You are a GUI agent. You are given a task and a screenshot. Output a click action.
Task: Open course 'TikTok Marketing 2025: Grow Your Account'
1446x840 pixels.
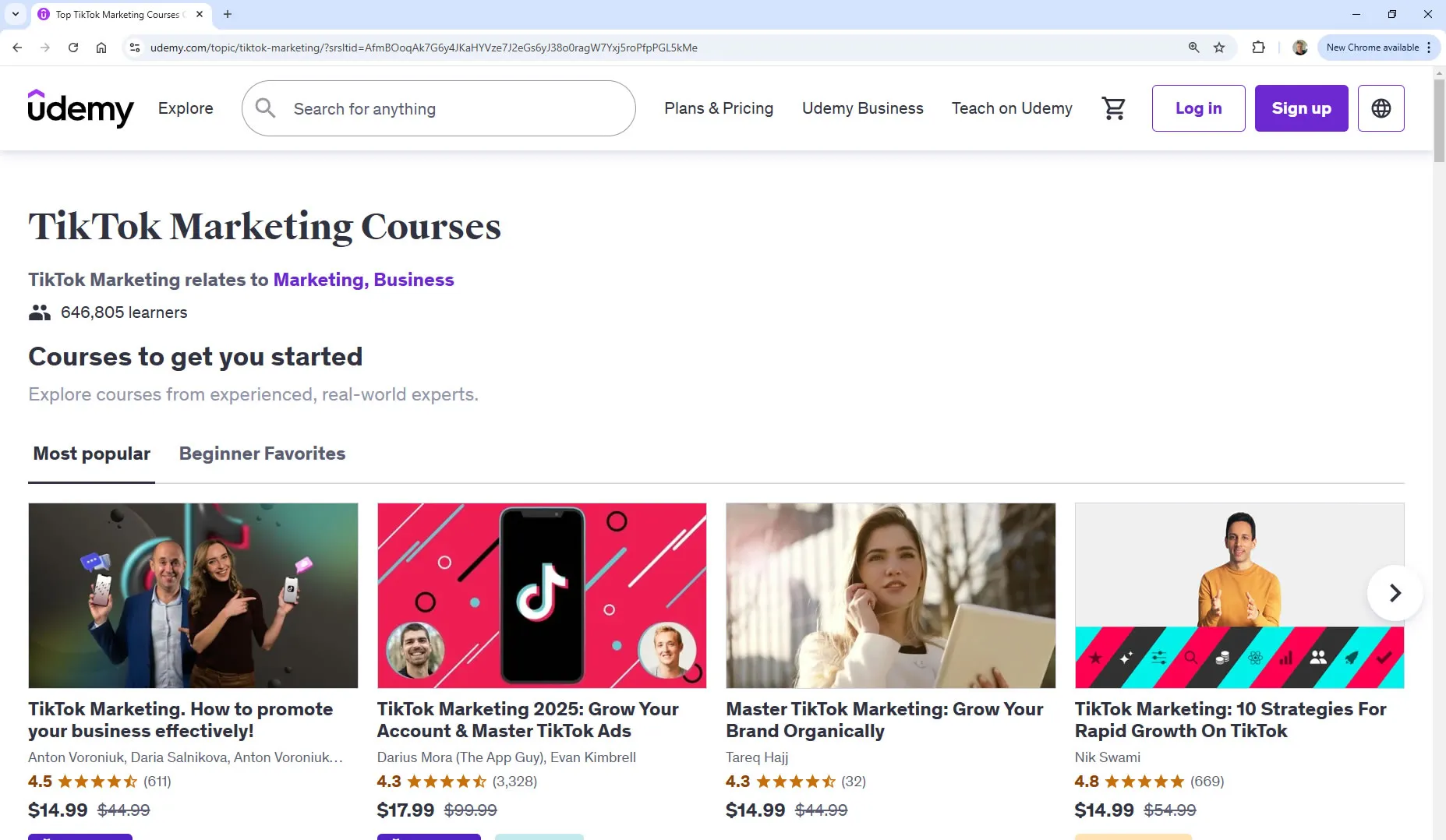coord(528,720)
